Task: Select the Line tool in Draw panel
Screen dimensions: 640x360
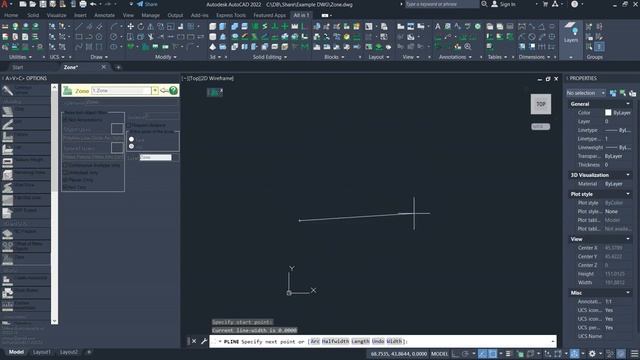Action: (79, 27)
